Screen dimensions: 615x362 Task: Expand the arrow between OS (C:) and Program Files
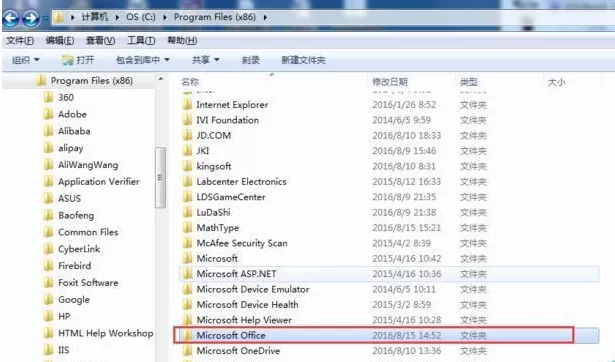click(x=164, y=18)
